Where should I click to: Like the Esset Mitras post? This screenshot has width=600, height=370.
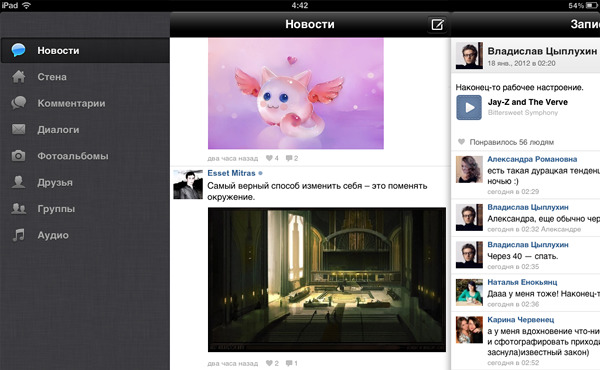(272, 363)
